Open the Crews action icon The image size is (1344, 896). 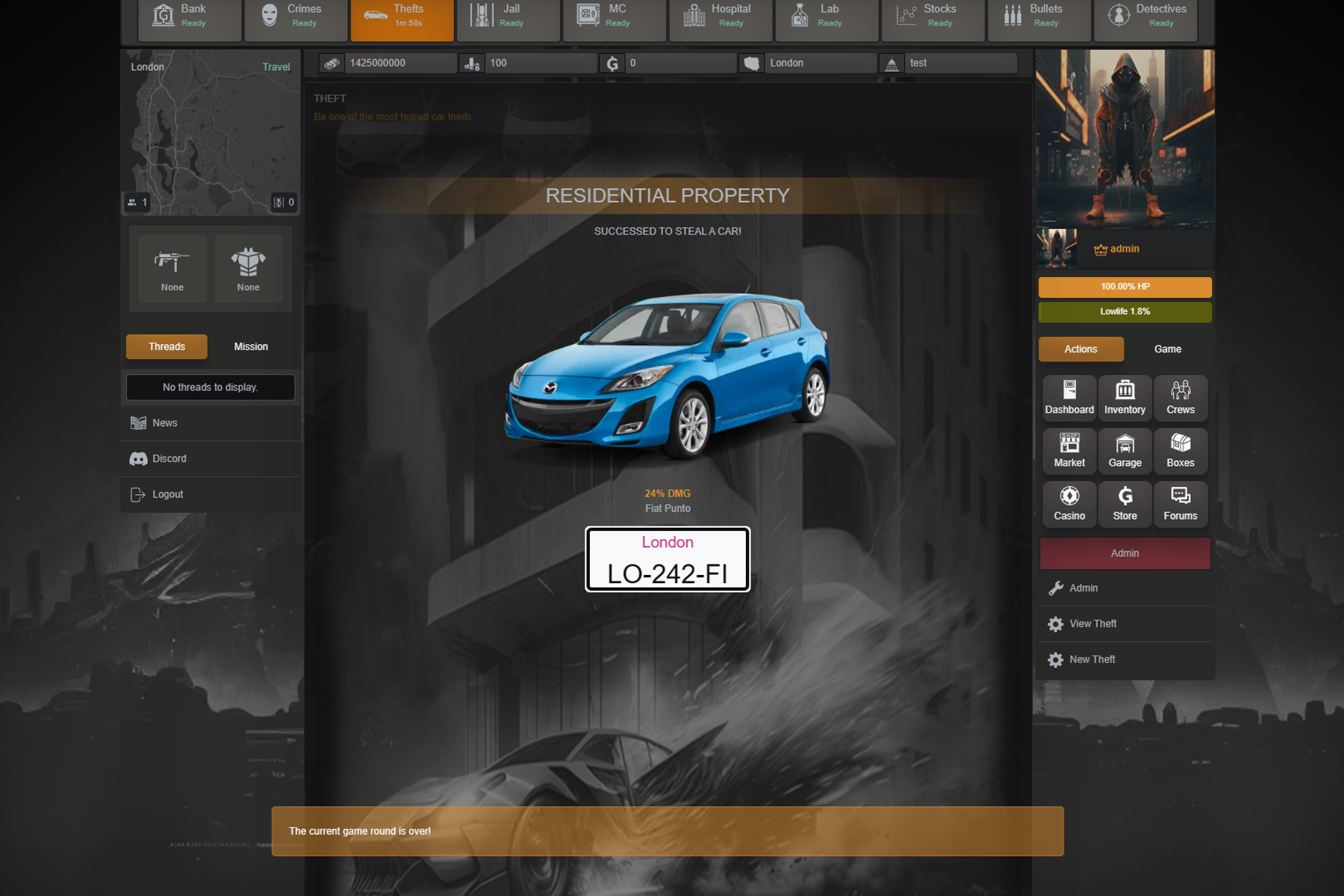(1180, 397)
